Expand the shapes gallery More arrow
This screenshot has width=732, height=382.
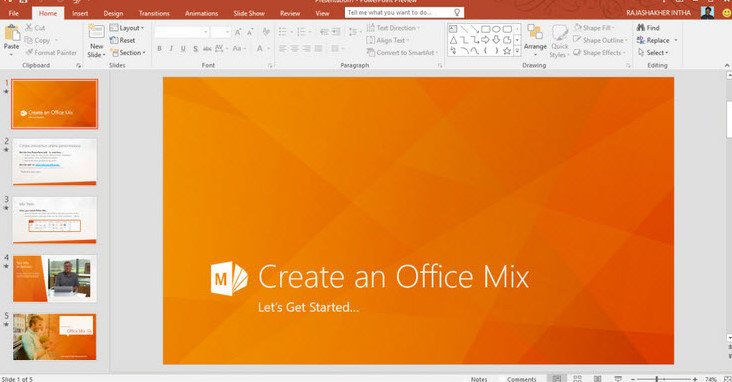[517, 51]
